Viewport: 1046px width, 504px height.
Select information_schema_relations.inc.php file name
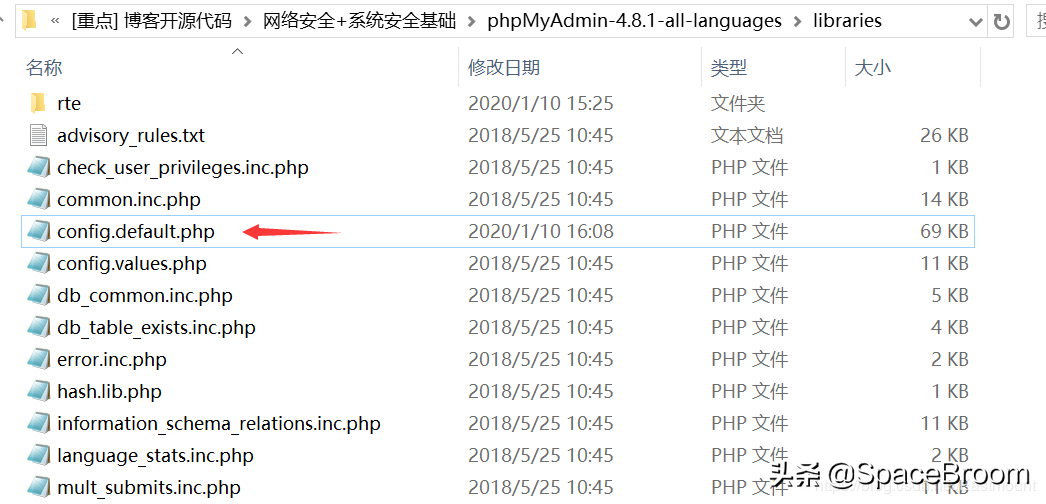[x=219, y=423]
